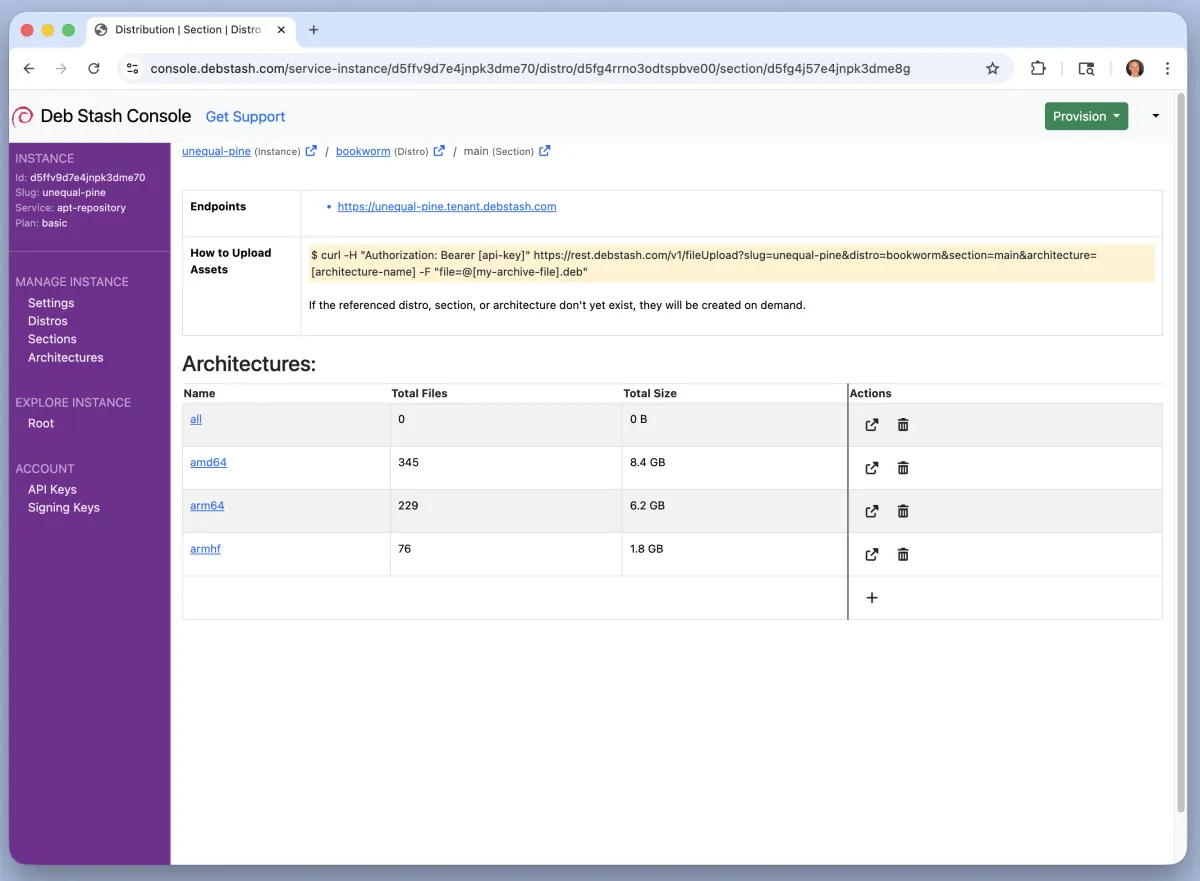Bookmark this page with the star icon

[x=992, y=69]
